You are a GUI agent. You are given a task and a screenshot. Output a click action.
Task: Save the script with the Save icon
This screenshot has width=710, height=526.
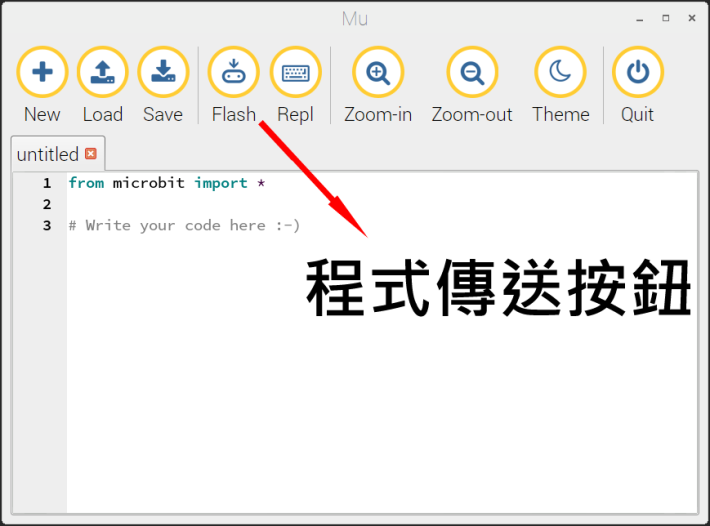point(163,72)
